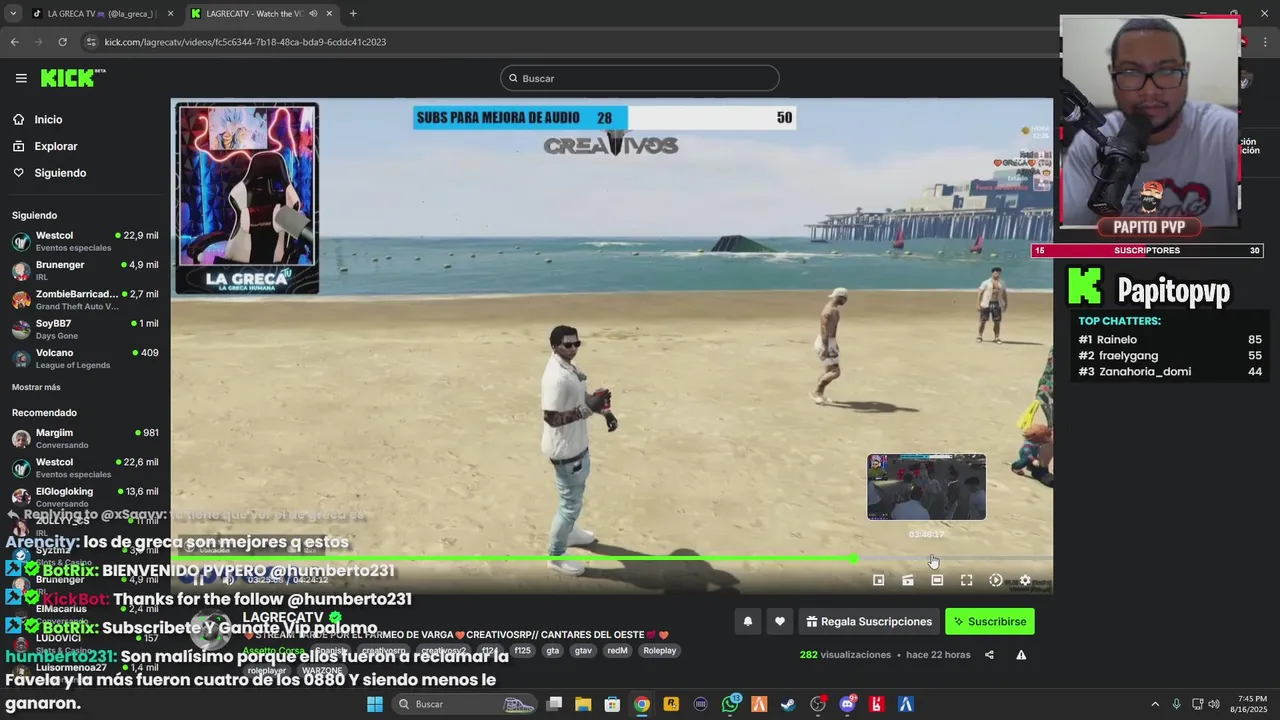Click the microphone tray icon
Screen dimensions: 1280x720
point(1176,704)
